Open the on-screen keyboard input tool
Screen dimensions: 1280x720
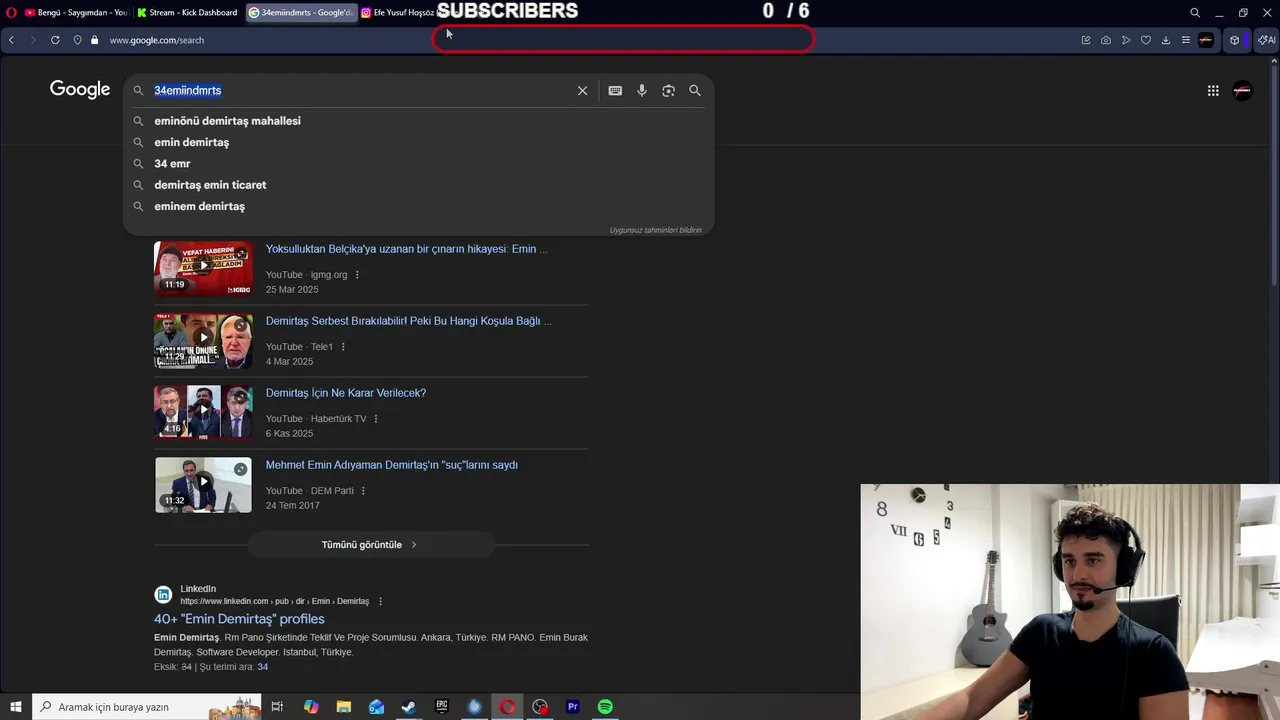[615, 91]
